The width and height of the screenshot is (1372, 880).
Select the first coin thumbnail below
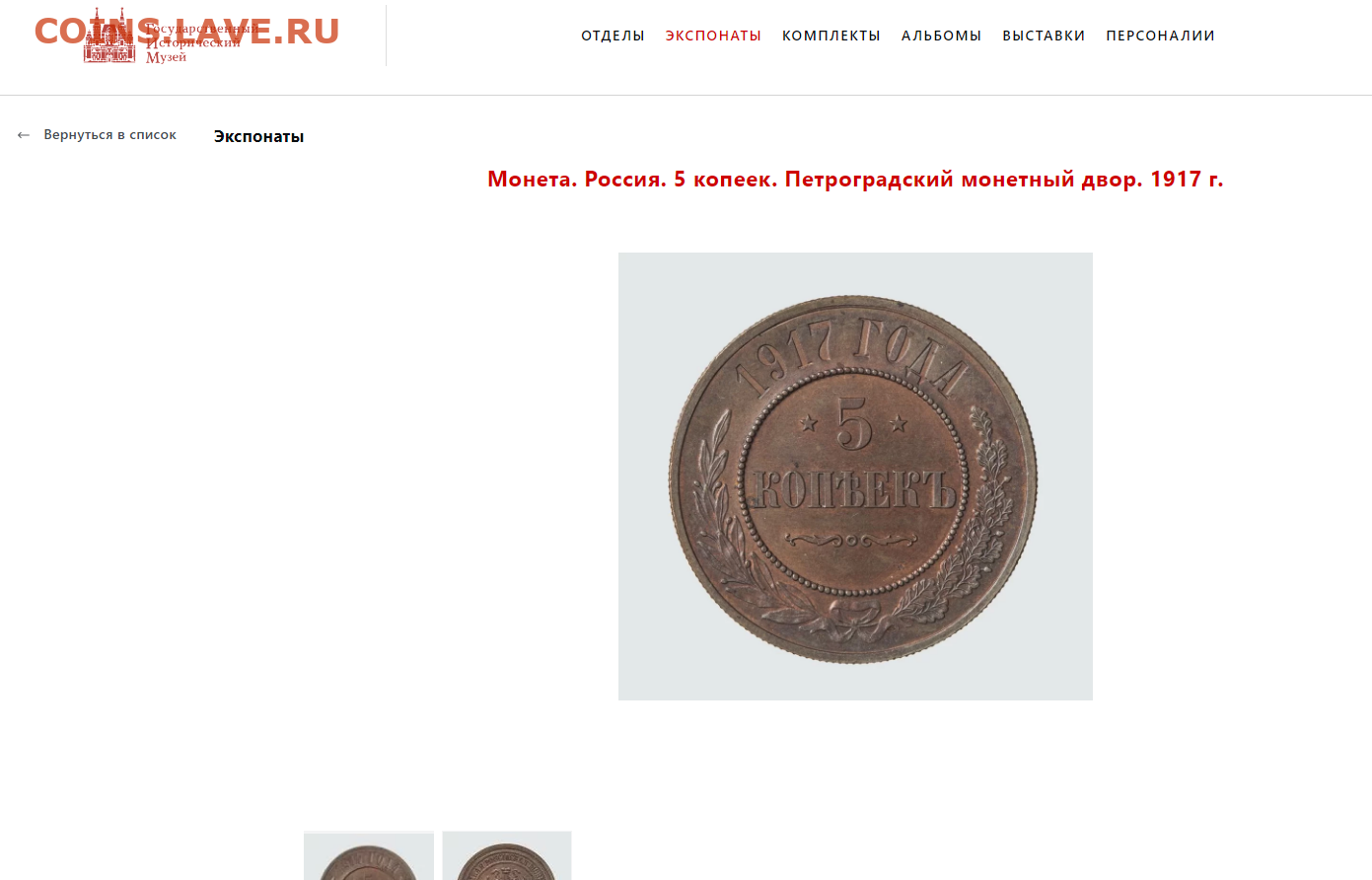(369, 855)
